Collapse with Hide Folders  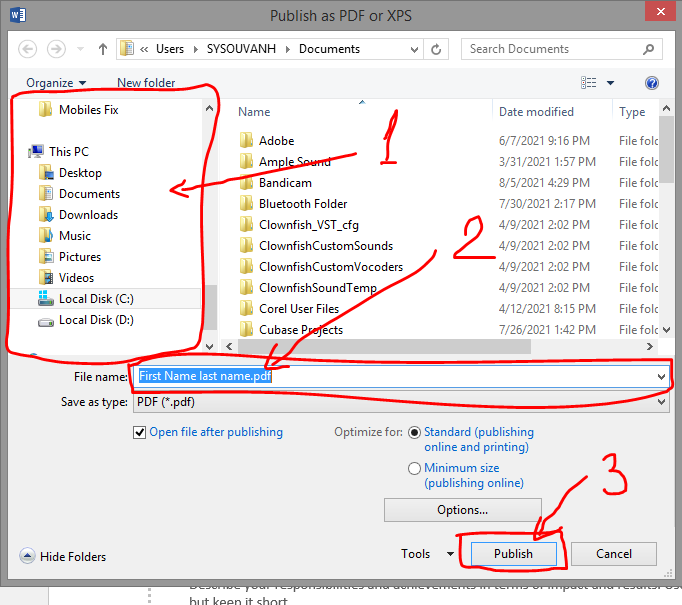click(63, 556)
